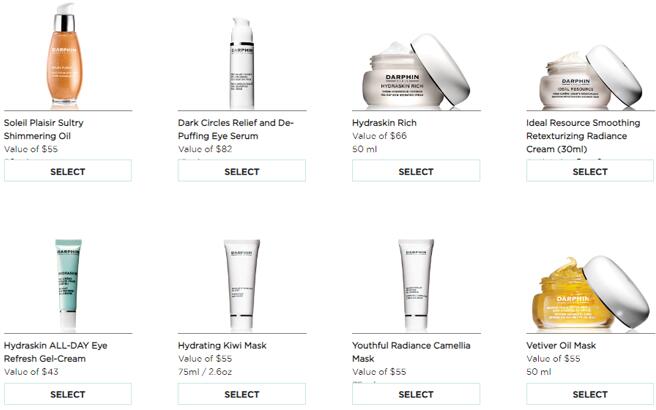Click SELECT under Vetiver Oil Mask
The height and width of the screenshot is (410, 656).
coord(590,394)
